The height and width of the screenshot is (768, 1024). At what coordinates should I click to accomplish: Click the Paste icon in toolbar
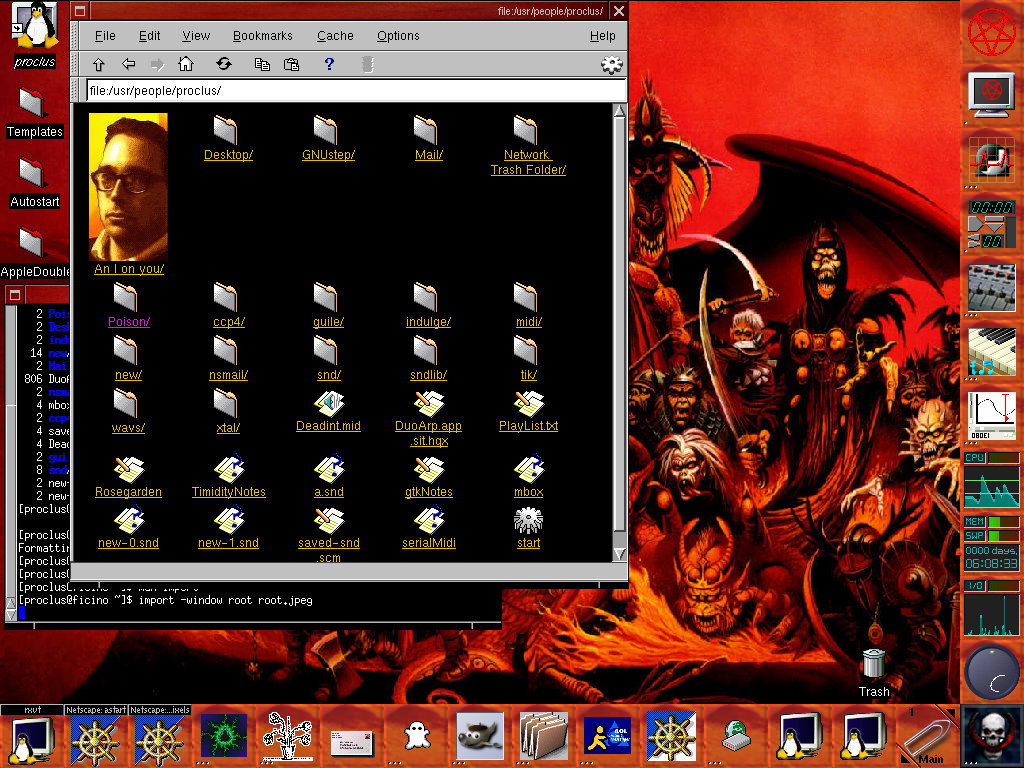[x=291, y=64]
